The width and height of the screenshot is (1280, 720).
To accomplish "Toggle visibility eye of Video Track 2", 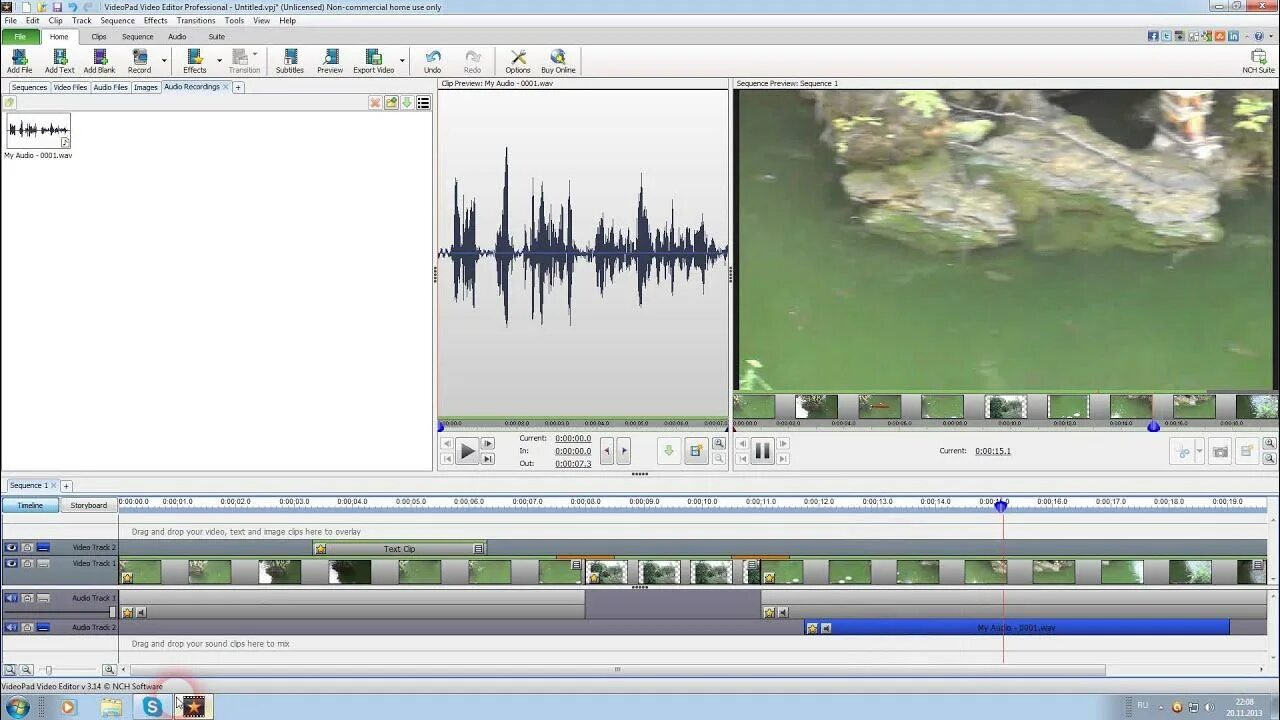I will pos(11,547).
